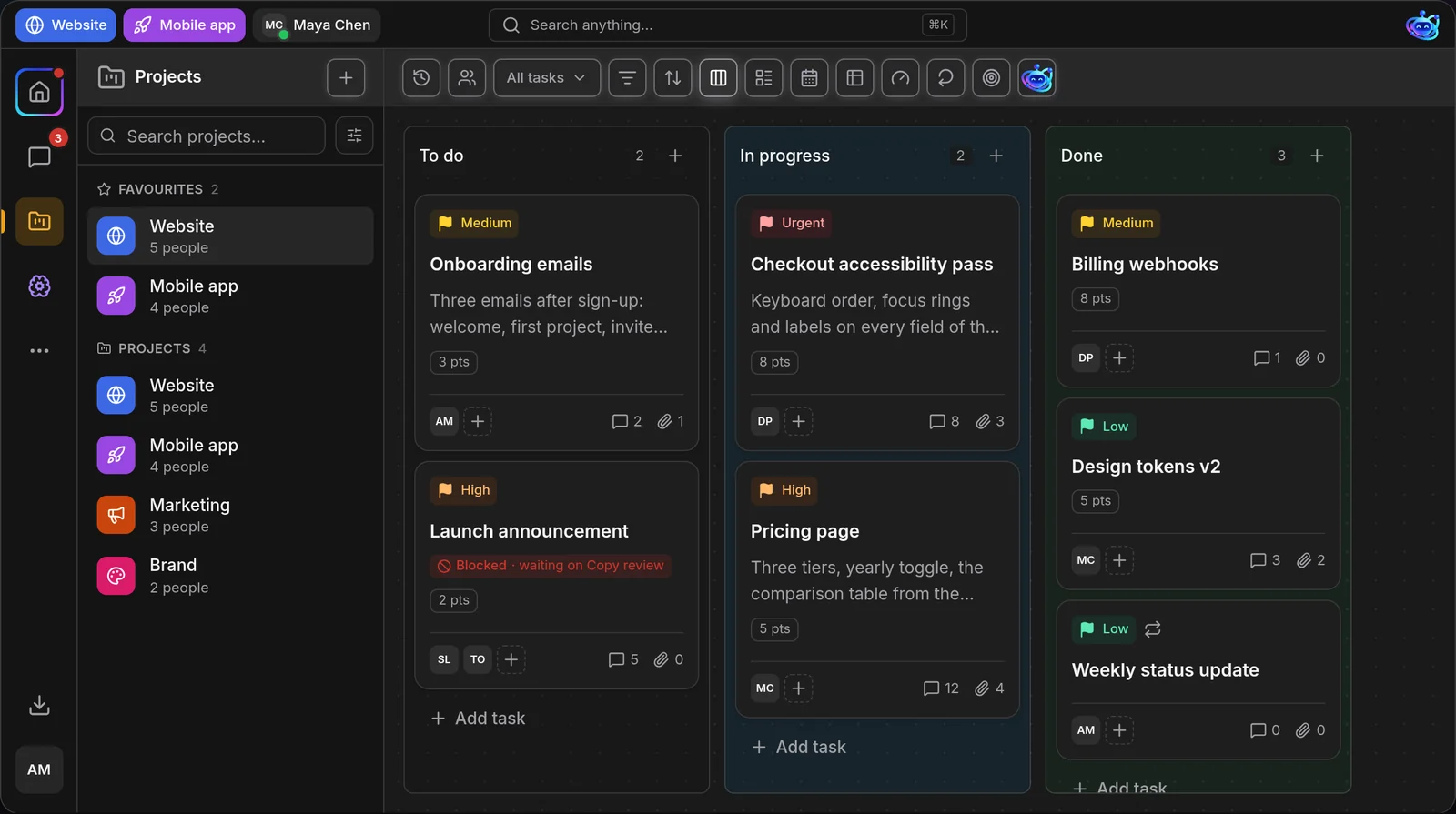This screenshot has height=814, width=1456.
Task: Click Add task under To do column
Action: 478,719
